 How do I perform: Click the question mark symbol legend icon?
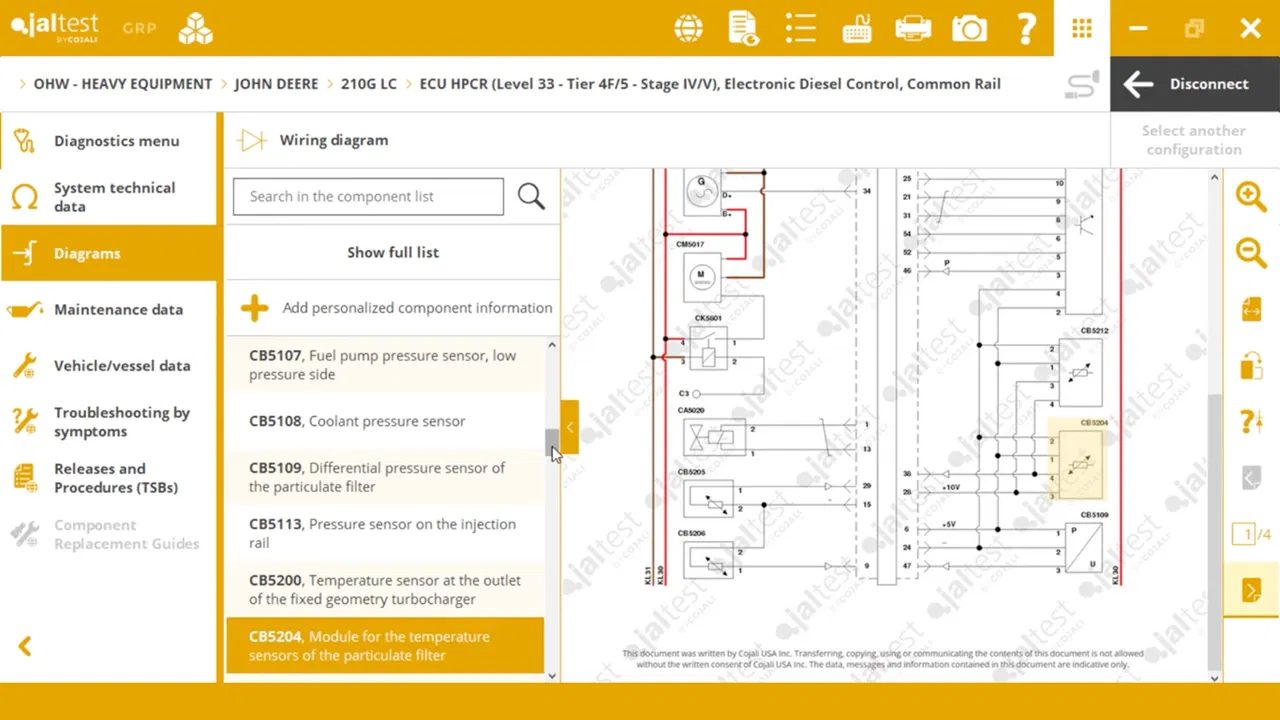point(1251,421)
